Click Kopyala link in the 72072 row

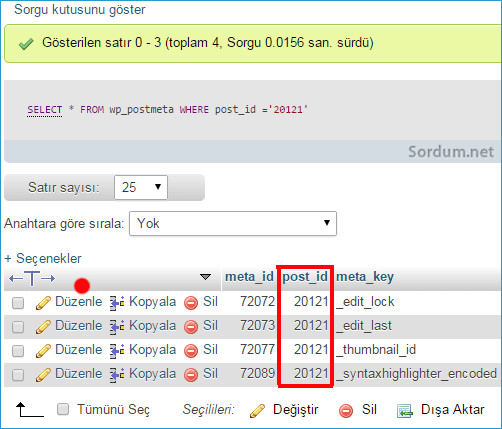pyautogui.click(x=153, y=302)
